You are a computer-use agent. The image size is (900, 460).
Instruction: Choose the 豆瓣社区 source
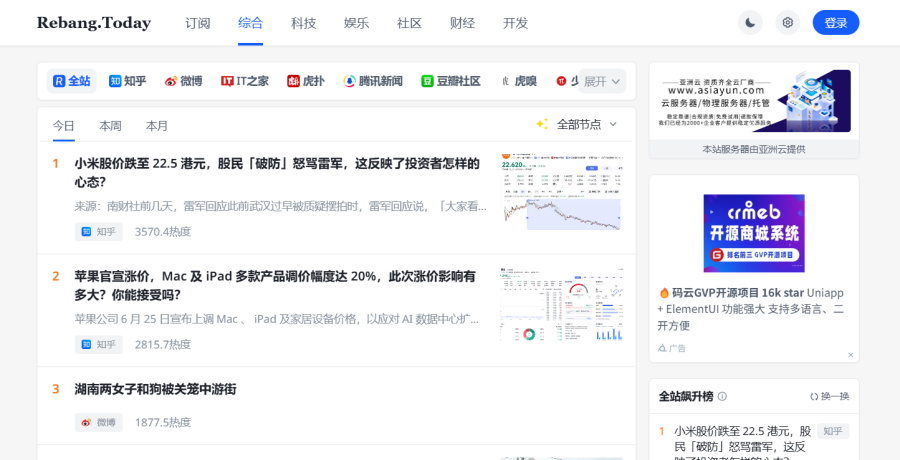[451, 81]
